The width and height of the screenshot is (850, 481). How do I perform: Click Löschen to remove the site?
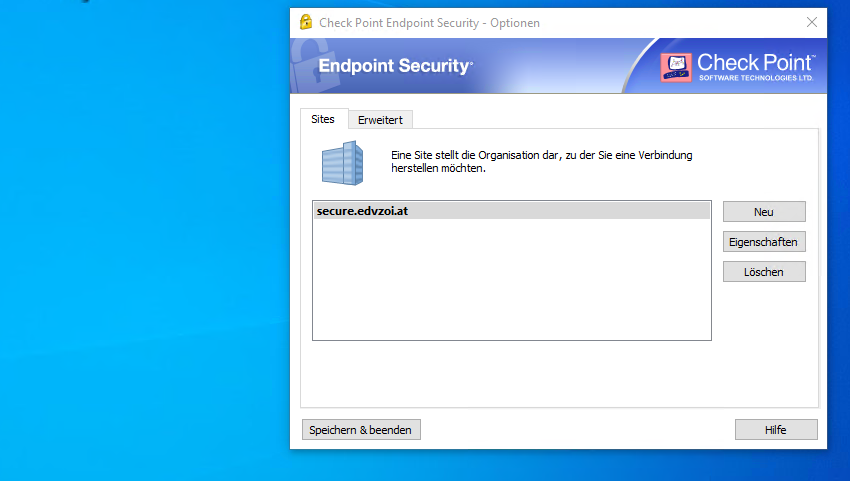(x=764, y=272)
